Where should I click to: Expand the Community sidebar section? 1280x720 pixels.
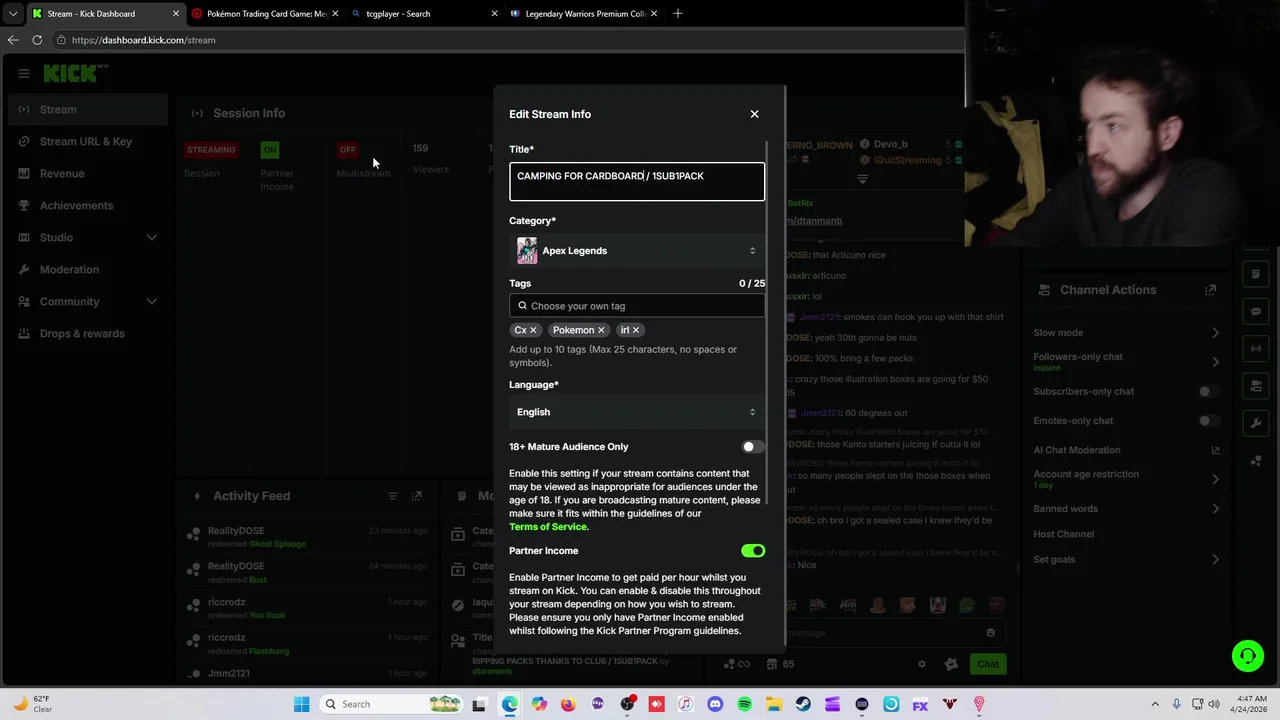pos(87,302)
